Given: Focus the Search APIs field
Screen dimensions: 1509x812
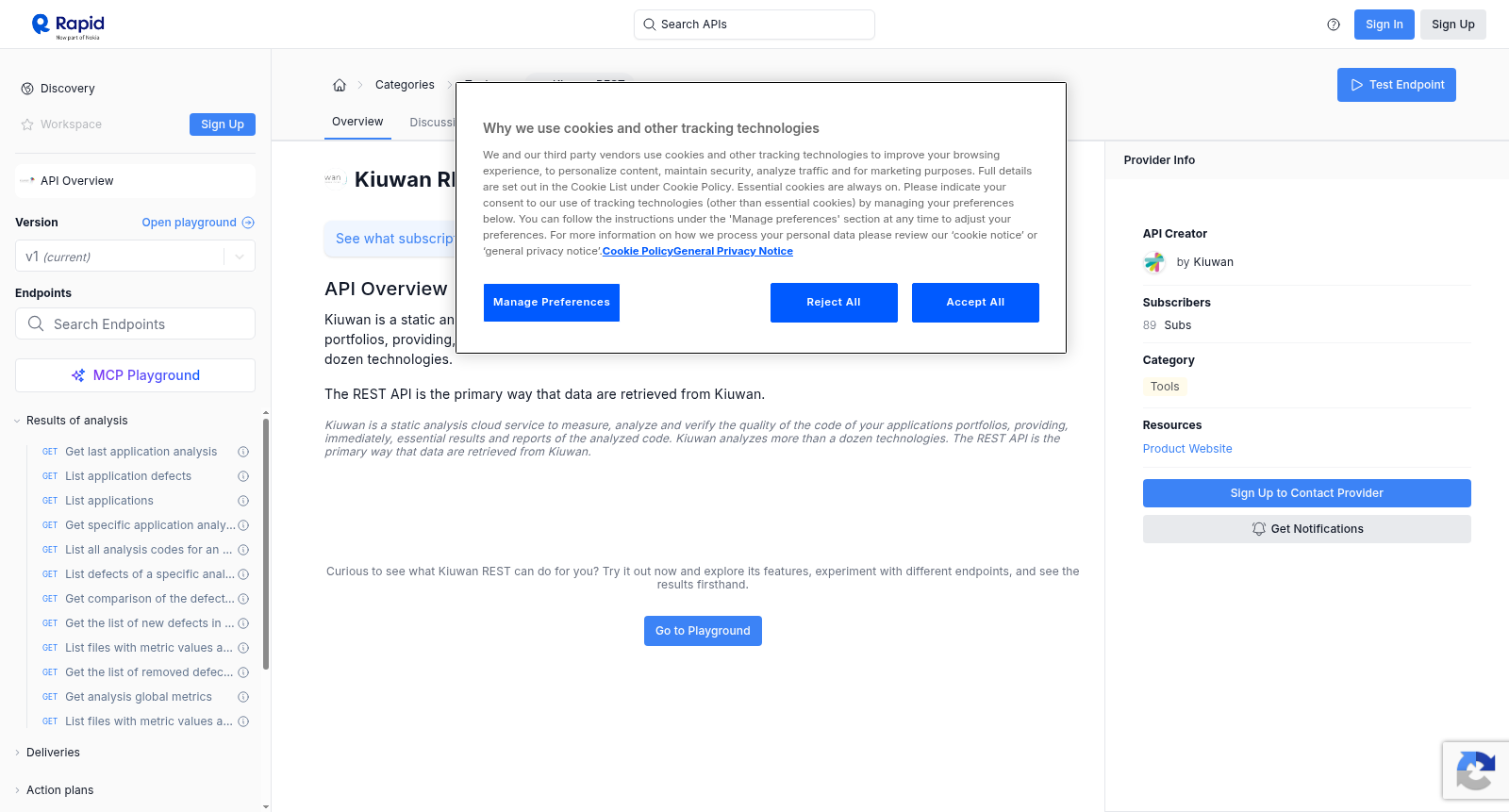Looking at the screenshot, I should coord(754,25).
